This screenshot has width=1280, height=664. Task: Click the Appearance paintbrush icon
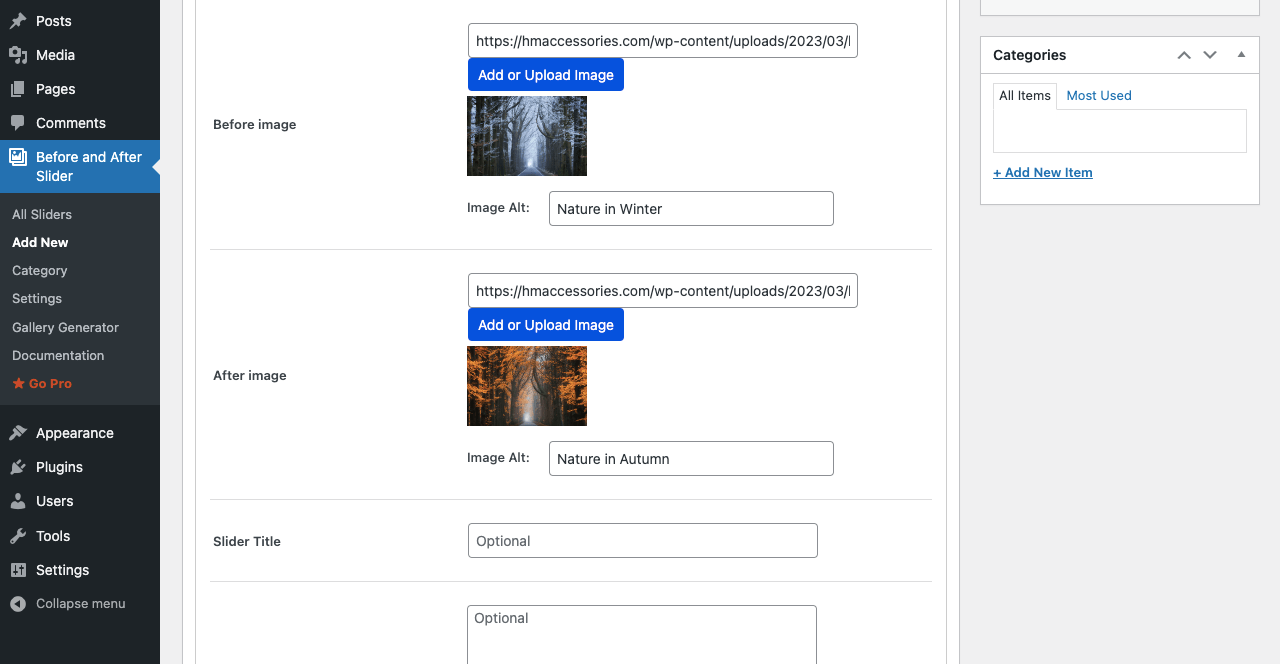click(x=18, y=433)
